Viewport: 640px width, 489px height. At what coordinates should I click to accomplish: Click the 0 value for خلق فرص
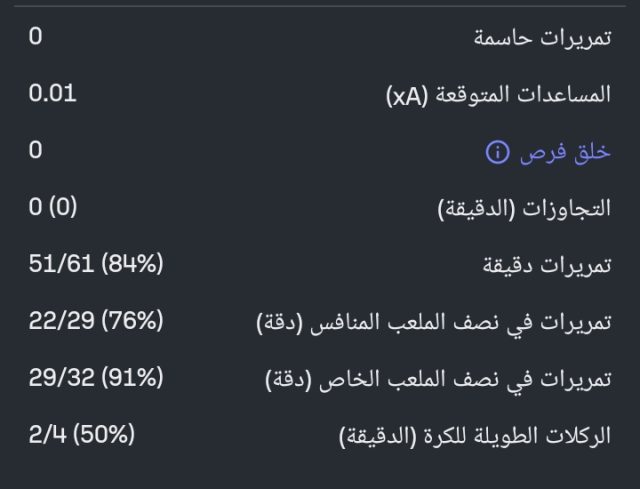pyautogui.click(x=36, y=152)
